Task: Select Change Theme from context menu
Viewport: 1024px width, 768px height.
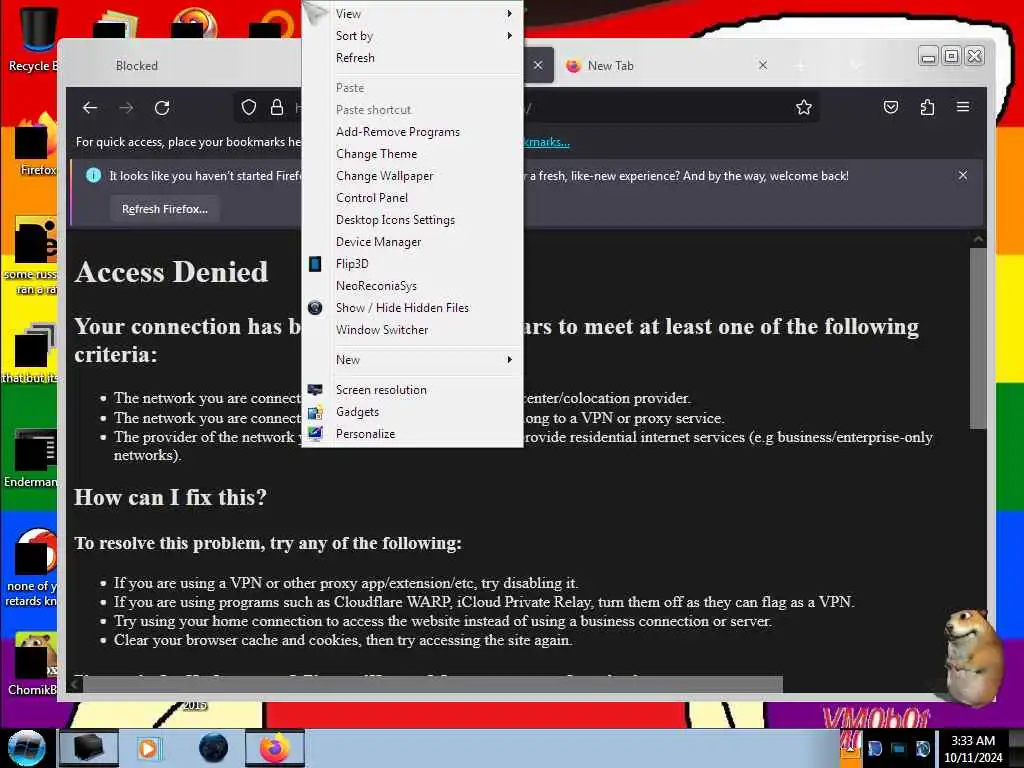Action: (x=413, y=154)
